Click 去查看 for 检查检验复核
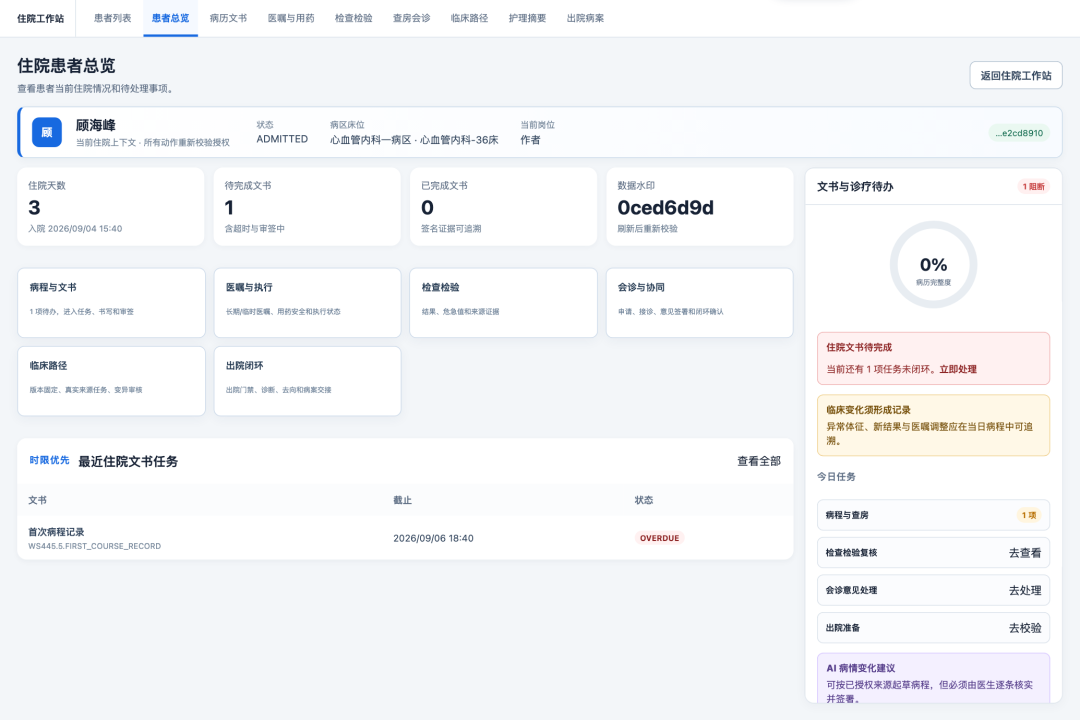Screen dimensions: 1080x720 tap(1025, 553)
